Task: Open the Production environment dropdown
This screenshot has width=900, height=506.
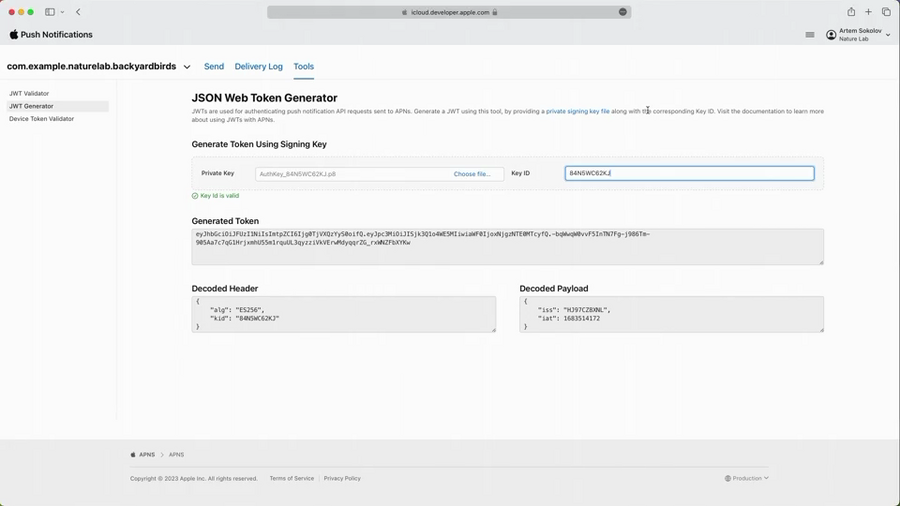Action: (x=746, y=478)
